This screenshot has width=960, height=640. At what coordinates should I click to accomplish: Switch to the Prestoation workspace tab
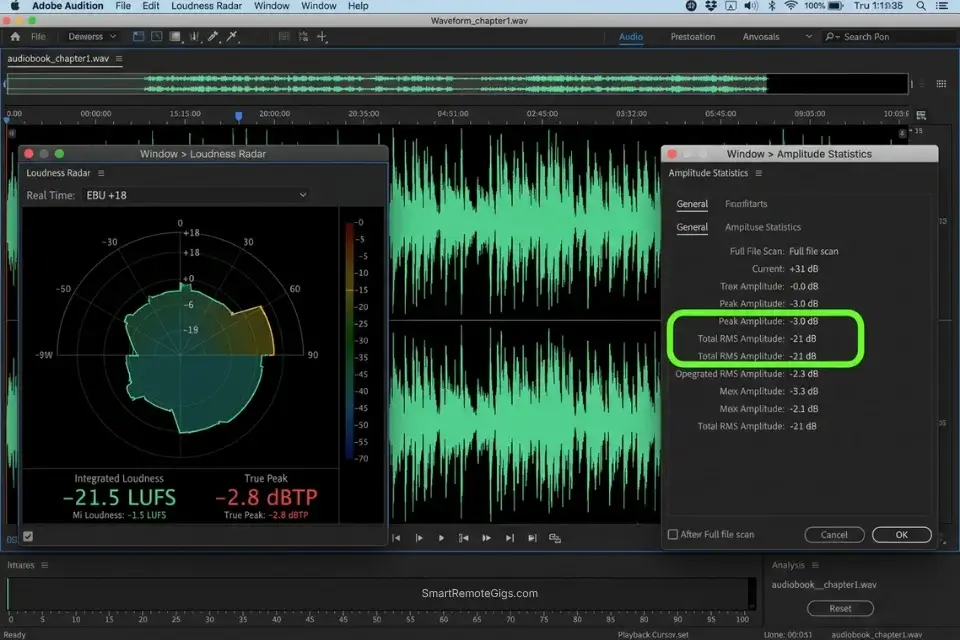[692, 37]
